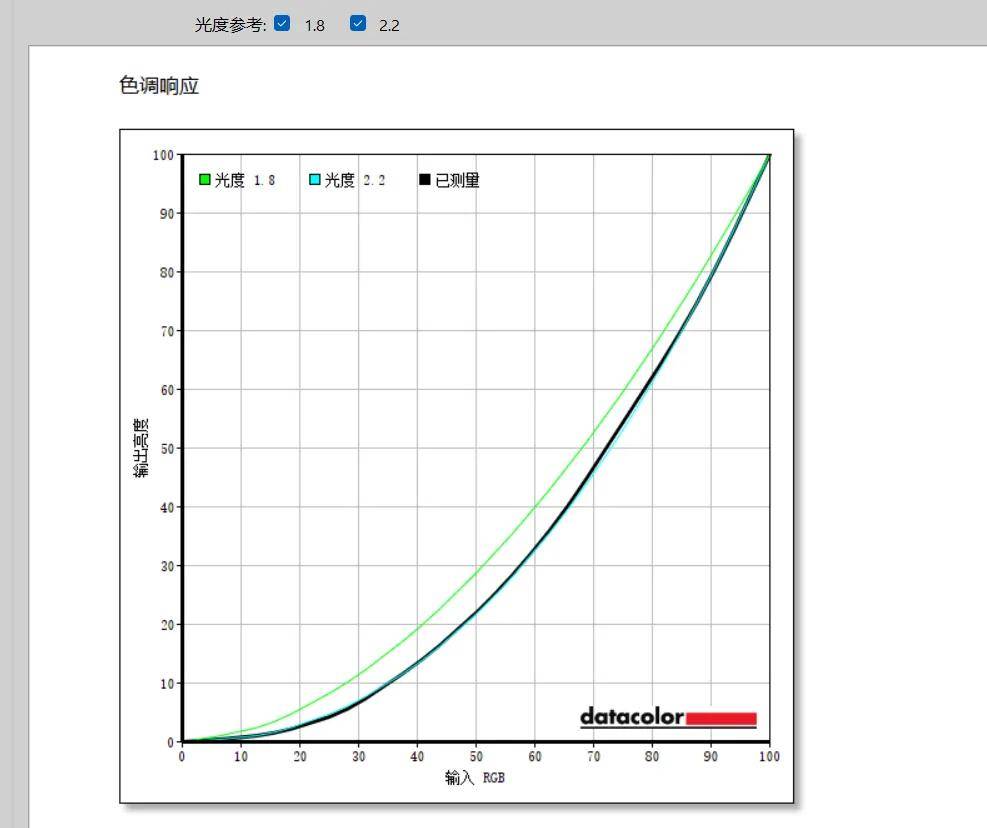Screen dimensions: 987x828
Task: Click the 1.8 label next to checkbox
Action: point(315,25)
